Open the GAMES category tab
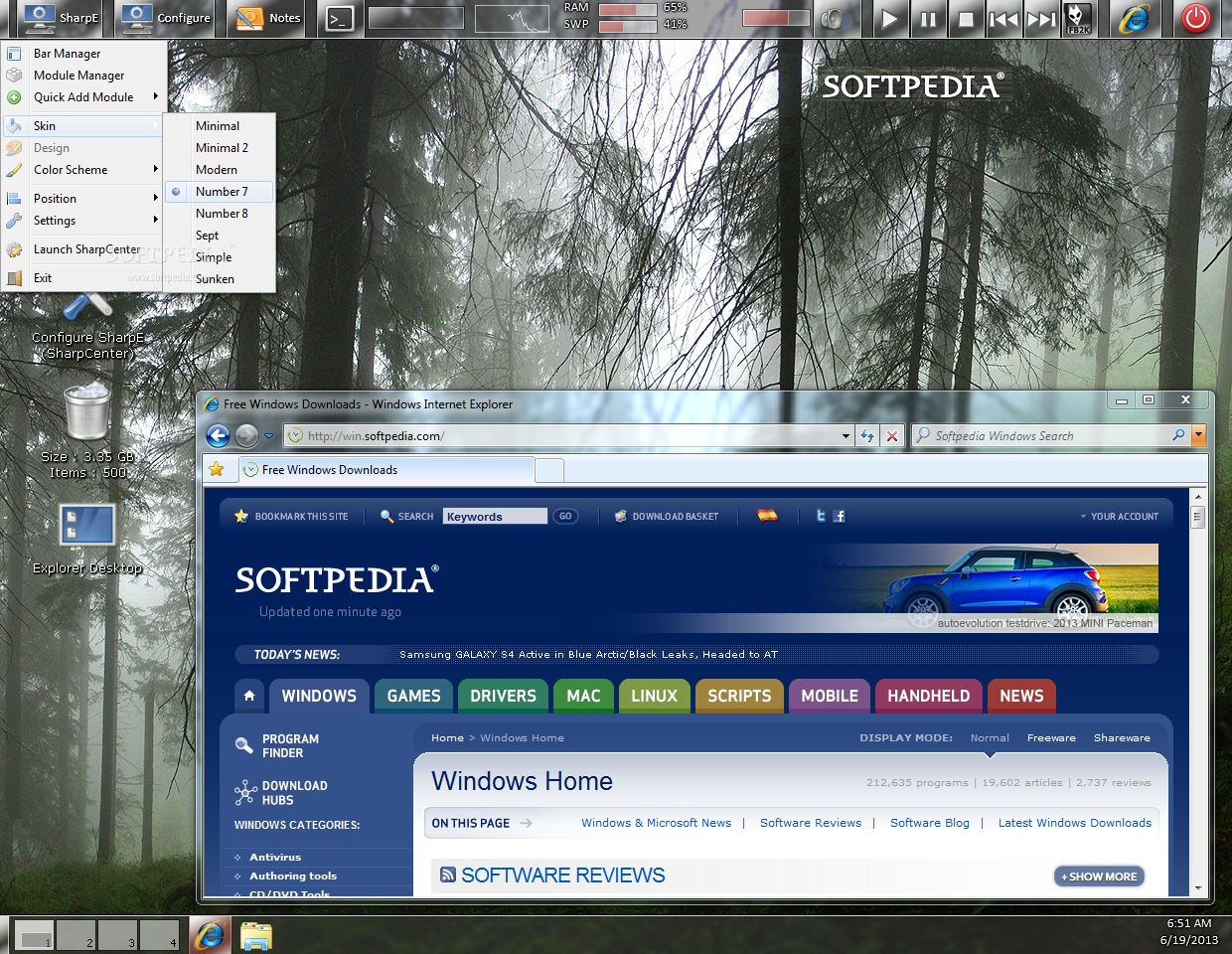This screenshot has width=1232, height=954. [x=413, y=696]
